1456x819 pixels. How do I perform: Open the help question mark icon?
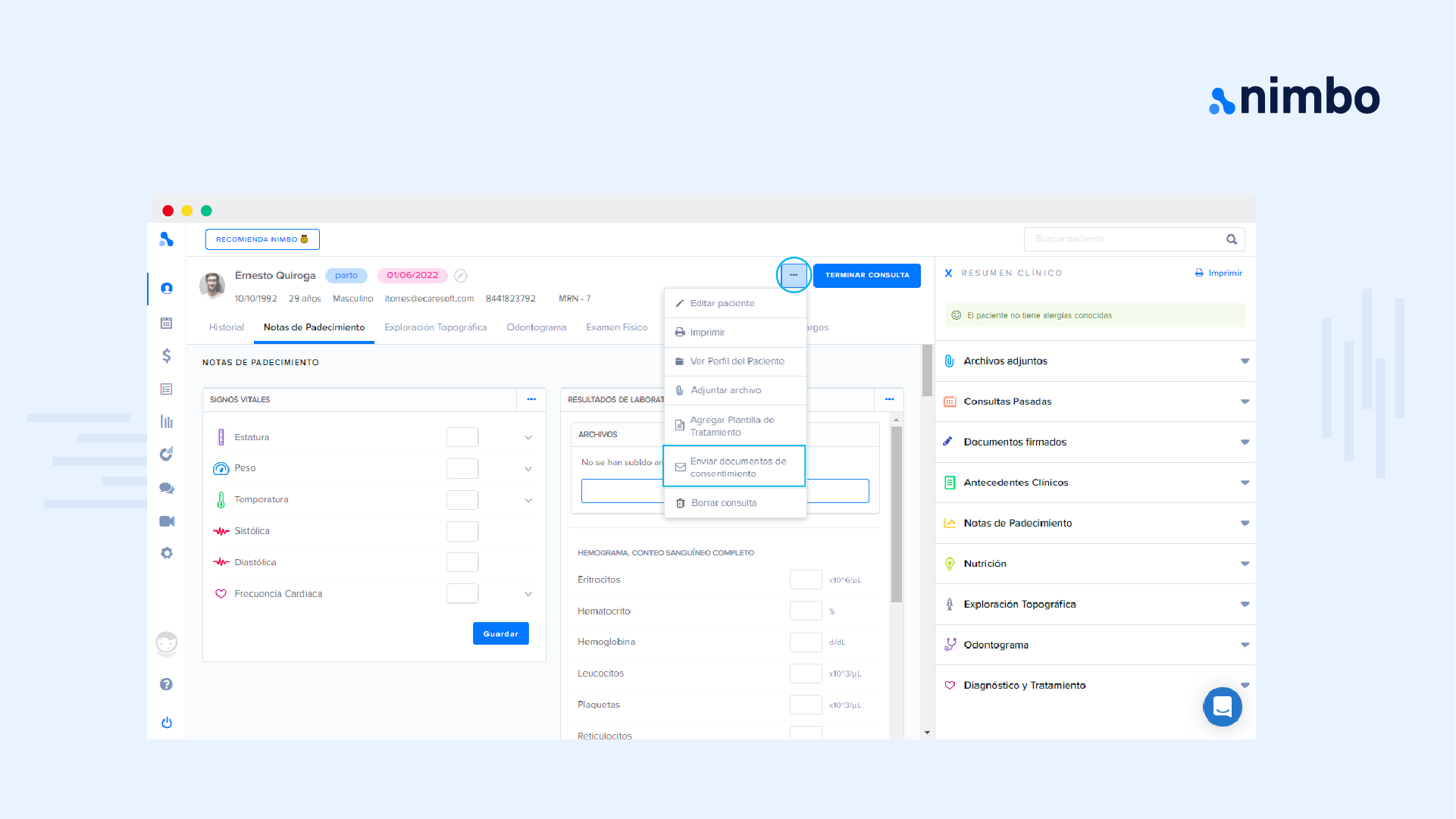point(167,684)
